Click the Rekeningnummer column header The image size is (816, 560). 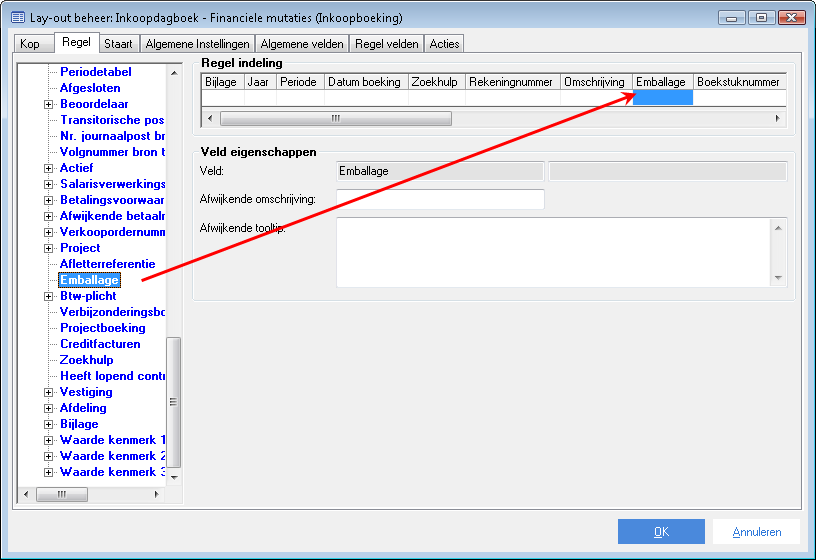point(512,82)
